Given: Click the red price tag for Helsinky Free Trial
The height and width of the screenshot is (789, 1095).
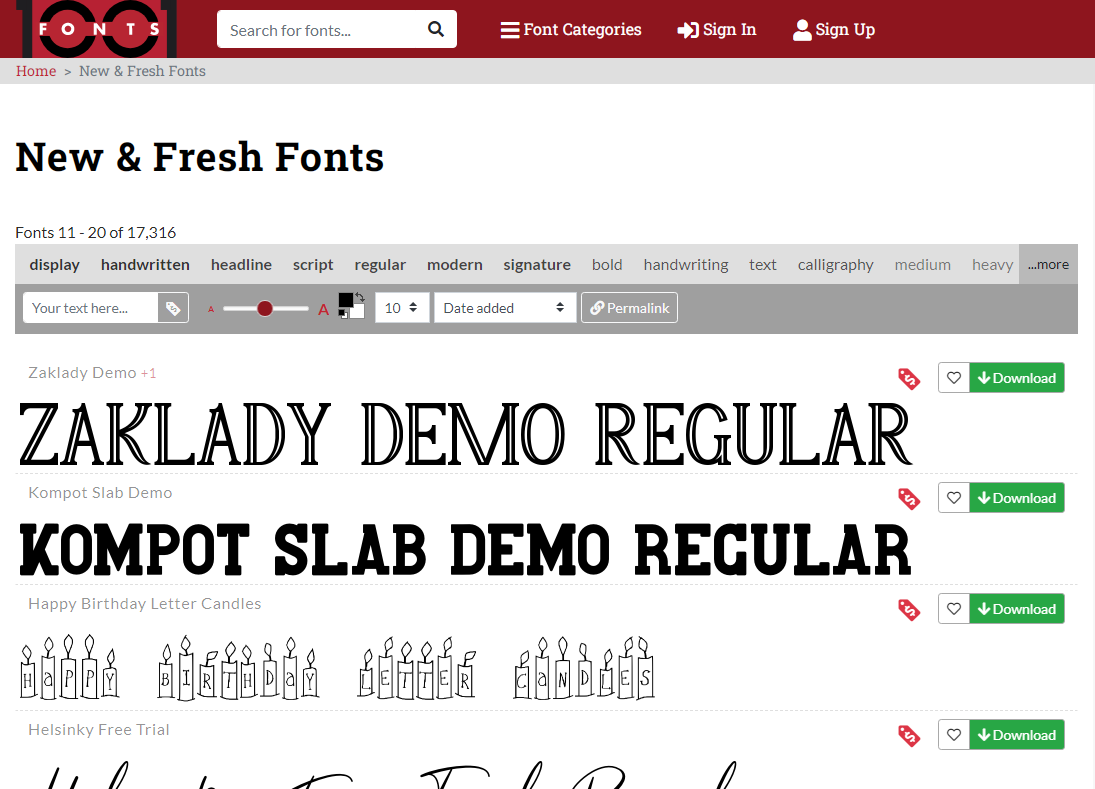Looking at the screenshot, I should pyautogui.click(x=908, y=736).
